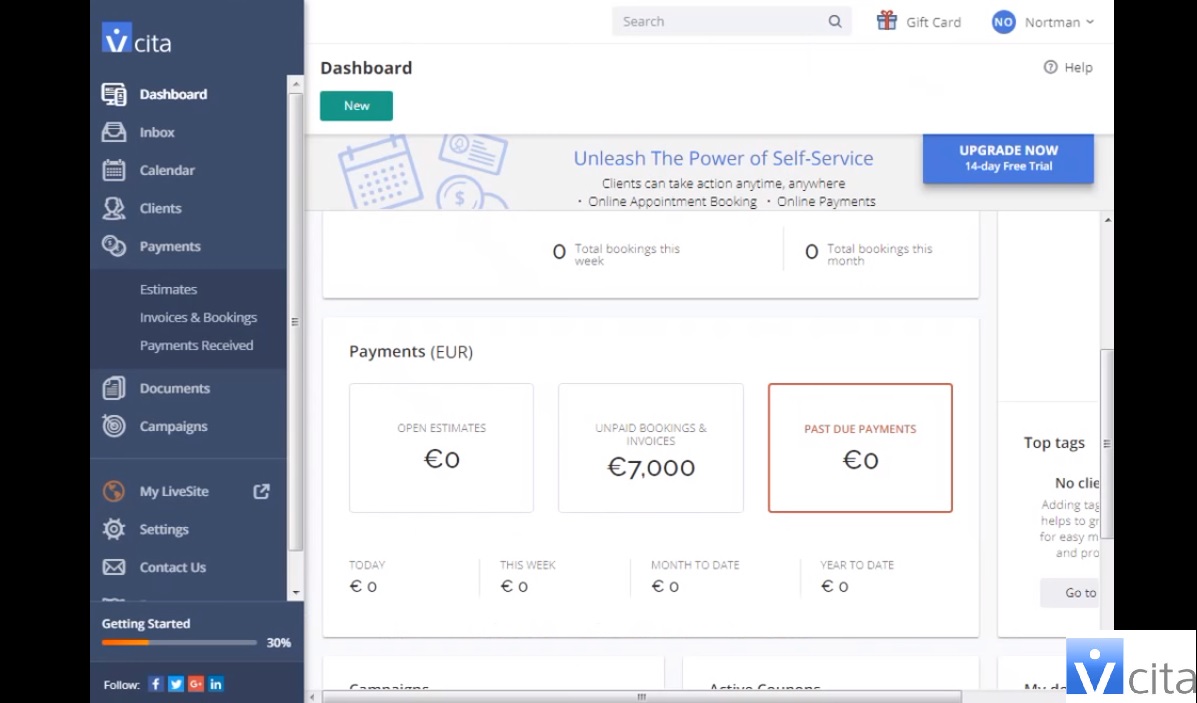The width and height of the screenshot is (1197, 703).
Task: Click the Contact Us envelope icon
Action: [x=114, y=567]
